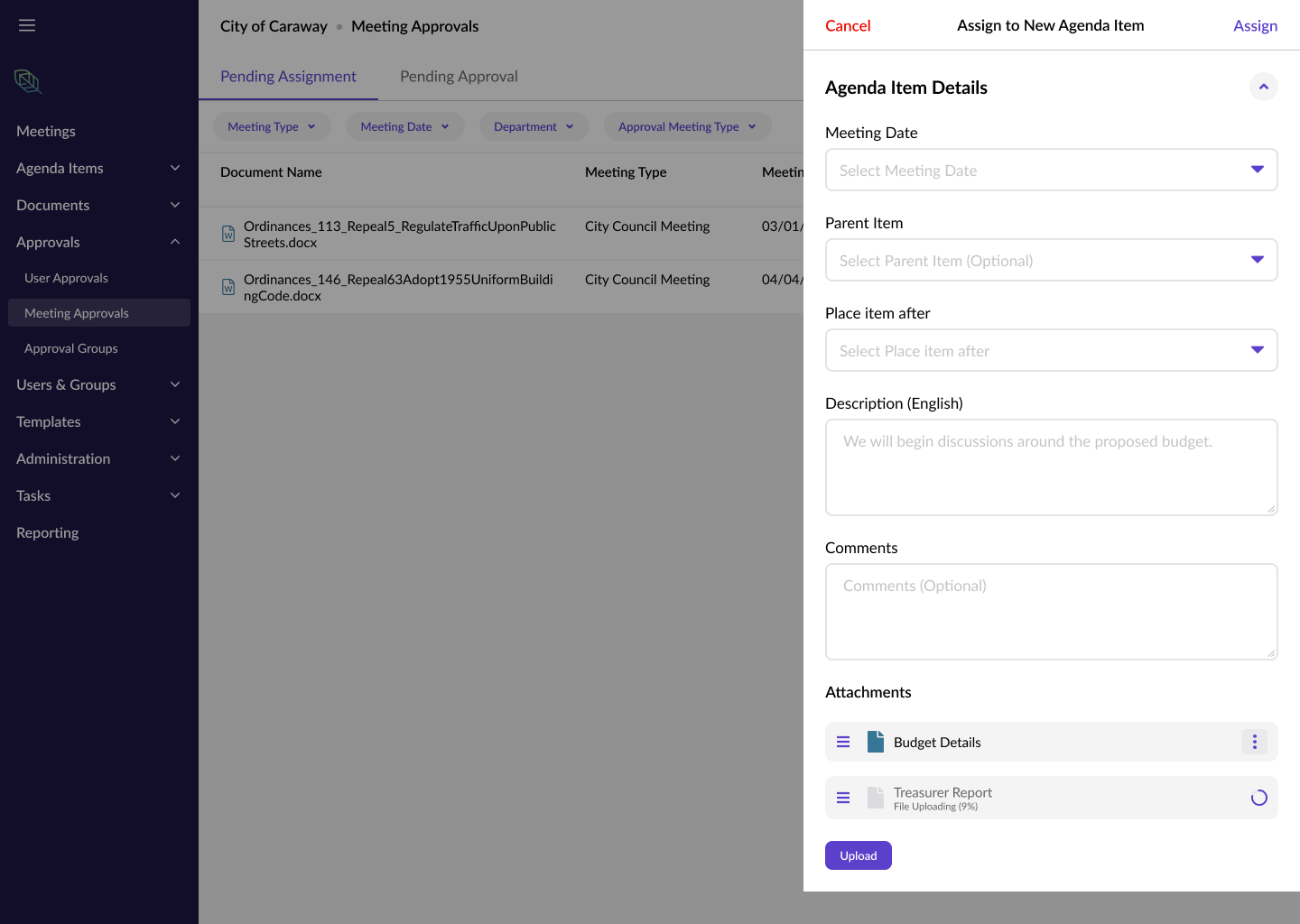Viewport: 1300px width, 924px height.
Task: Click the Budget Details file icon
Action: pos(876,742)
